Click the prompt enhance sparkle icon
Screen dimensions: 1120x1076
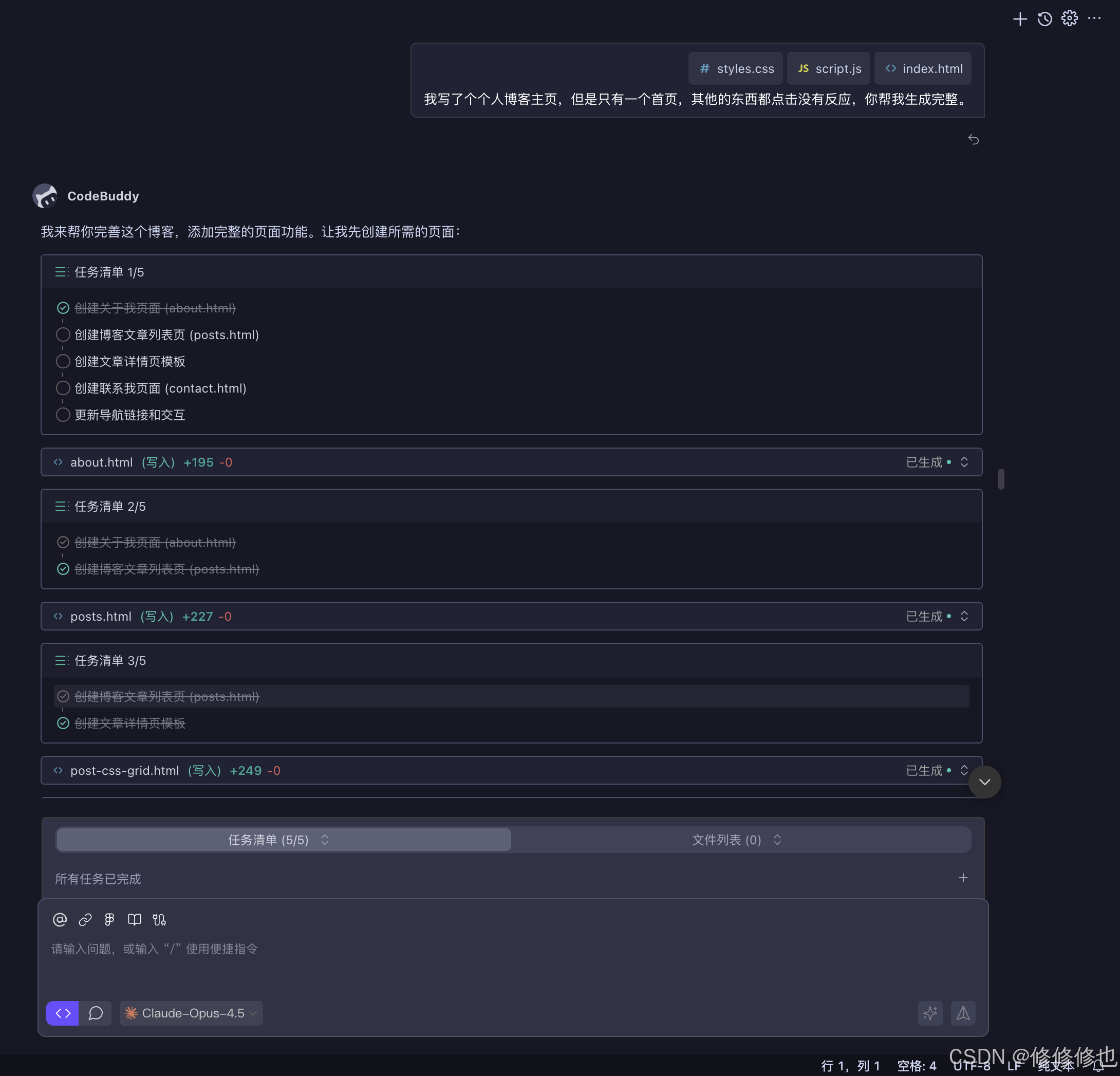pyautogui.click(x=930, y=1013)
